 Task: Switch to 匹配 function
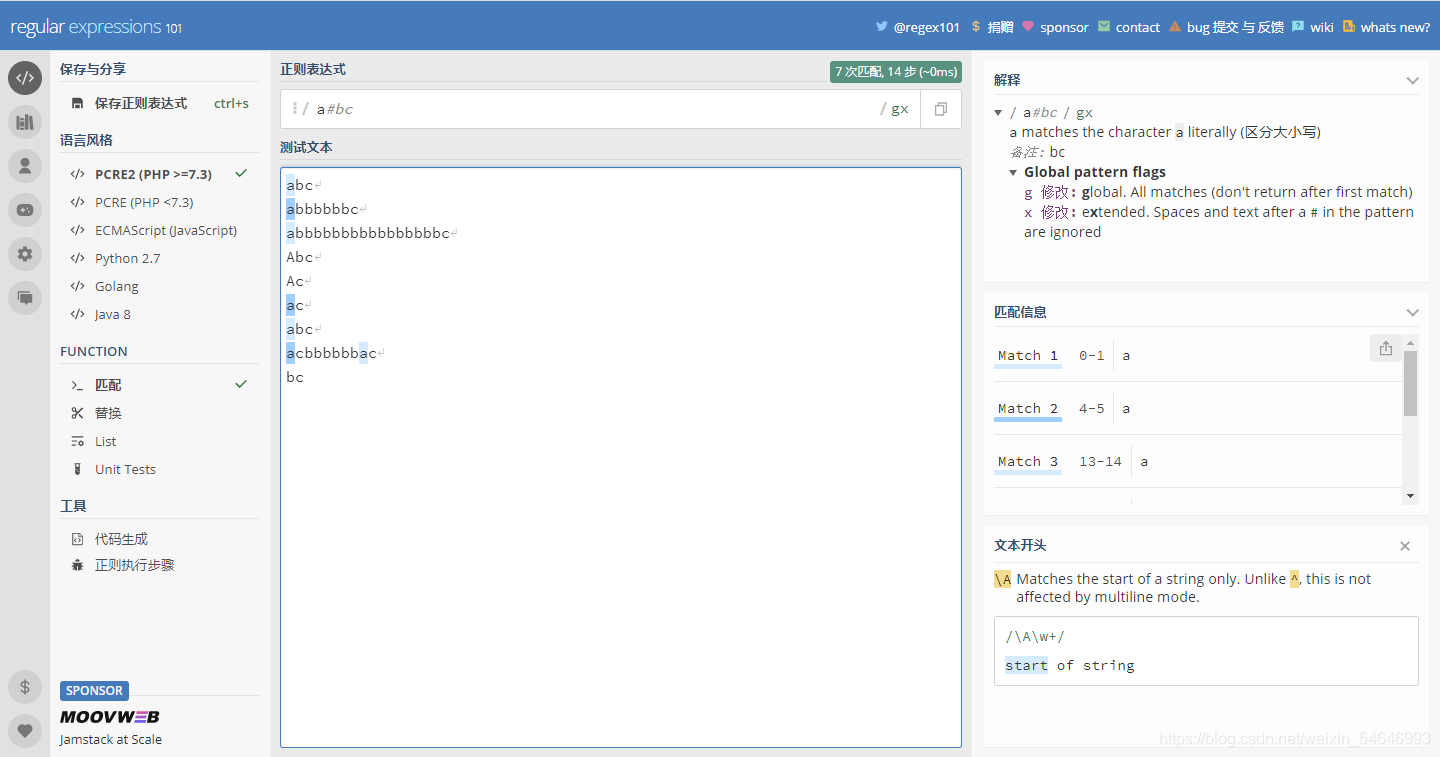(159, 385)
